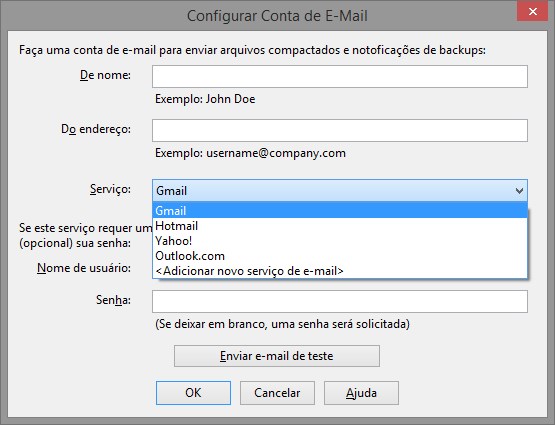Click the Serviço label
This screenshot has width=555, height=425.
110,189
